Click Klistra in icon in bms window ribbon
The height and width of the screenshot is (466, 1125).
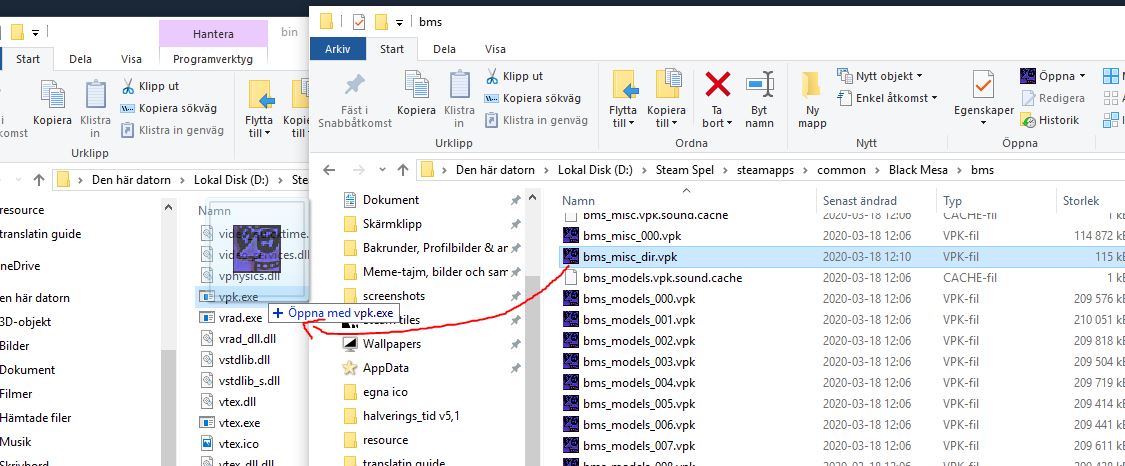459,86
